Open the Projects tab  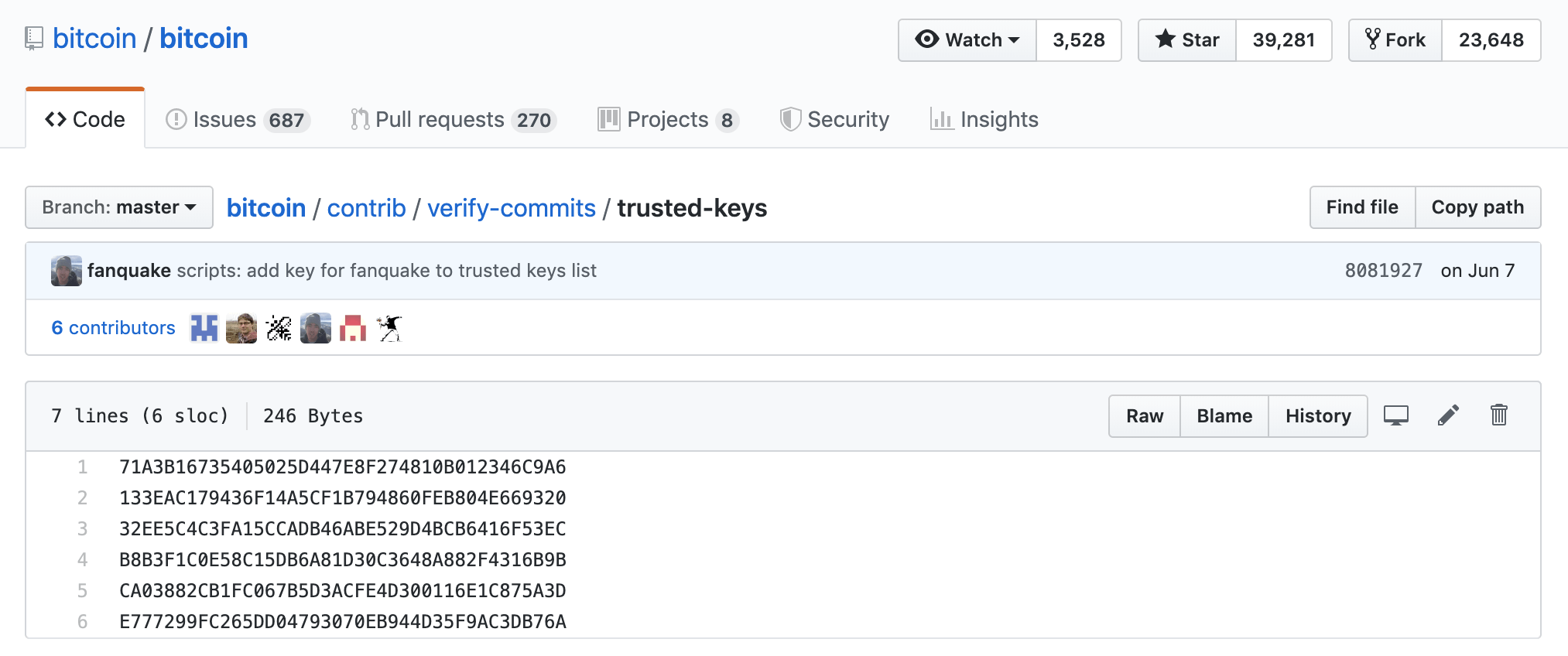click(669, 119)
